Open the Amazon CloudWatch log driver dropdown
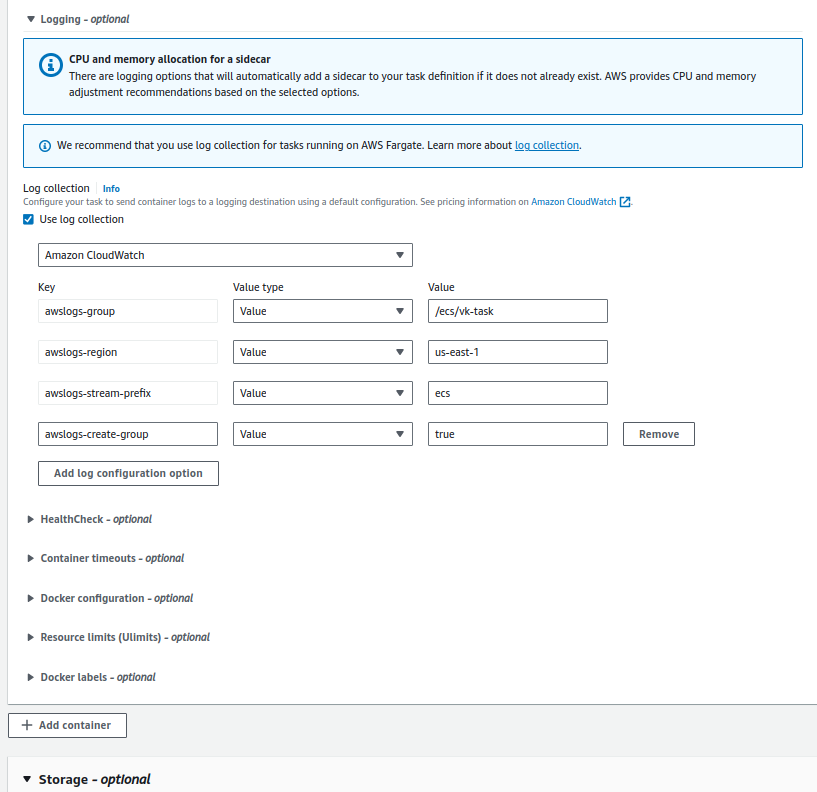Screen dimensions: 817x792 tap(225, 255)
